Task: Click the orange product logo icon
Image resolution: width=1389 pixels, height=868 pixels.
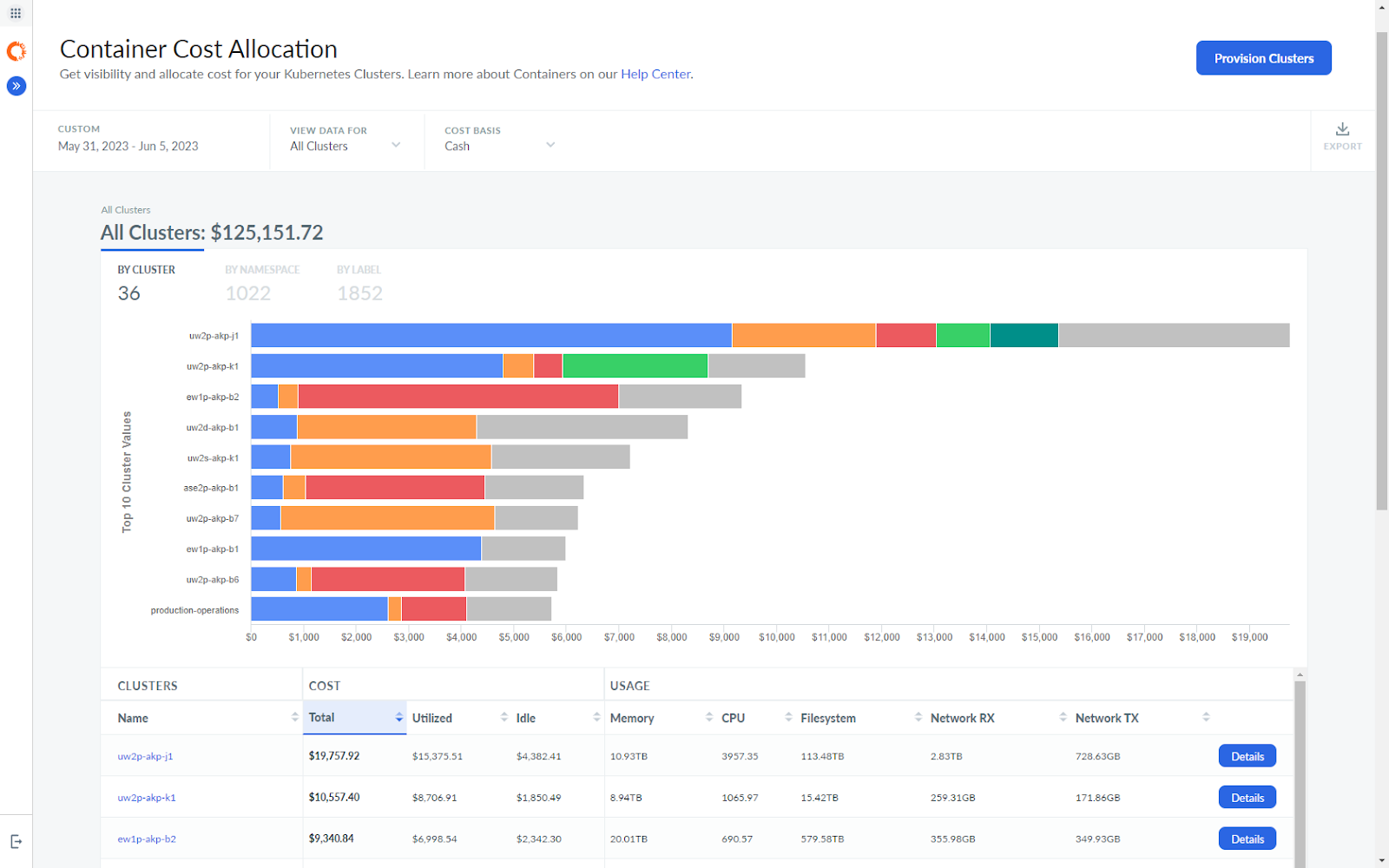Action: (16, 52)
